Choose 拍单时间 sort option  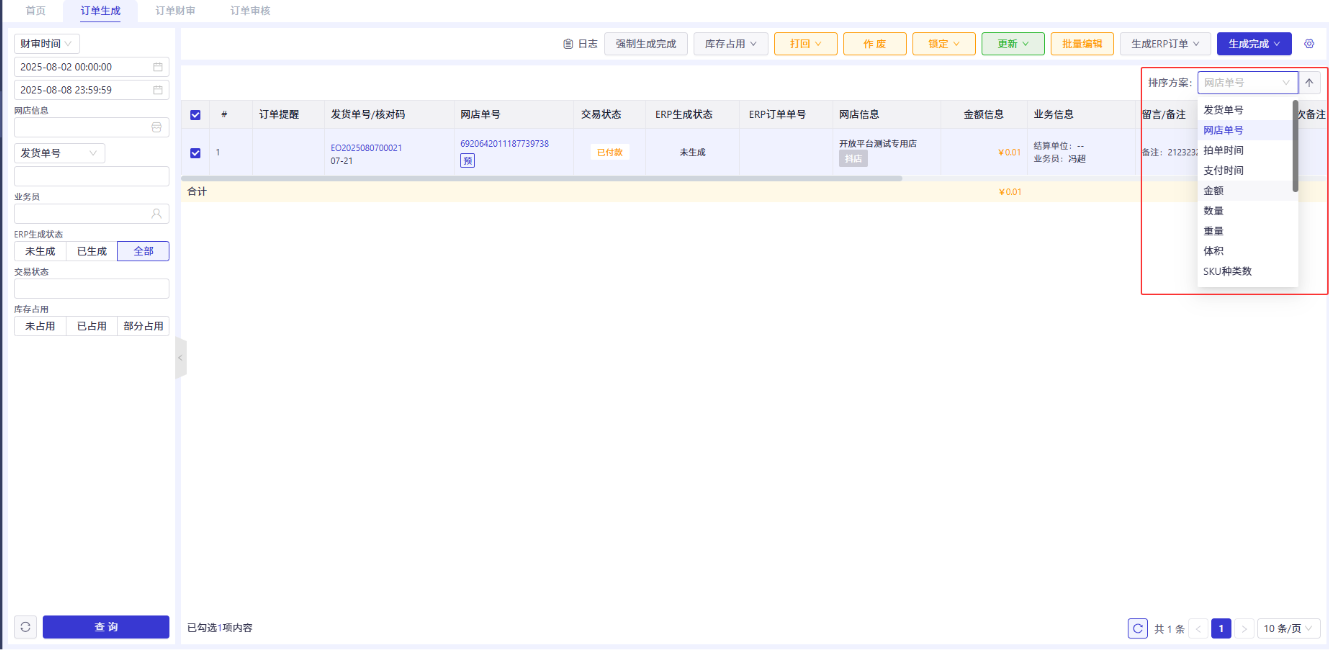pyautogui.click(x=1245, y=150)
